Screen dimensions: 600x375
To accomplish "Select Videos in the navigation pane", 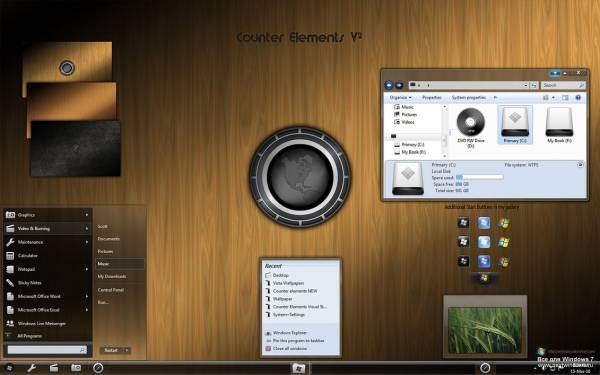I will (x=408, y=122).
